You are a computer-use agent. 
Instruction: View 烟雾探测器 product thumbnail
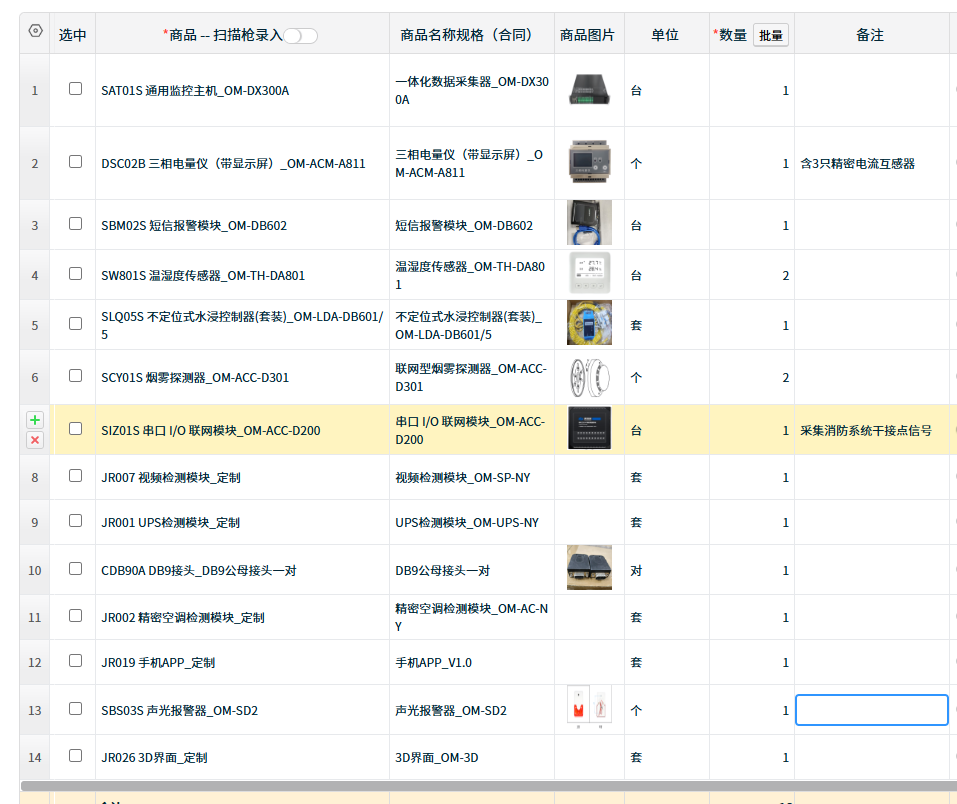589,377
